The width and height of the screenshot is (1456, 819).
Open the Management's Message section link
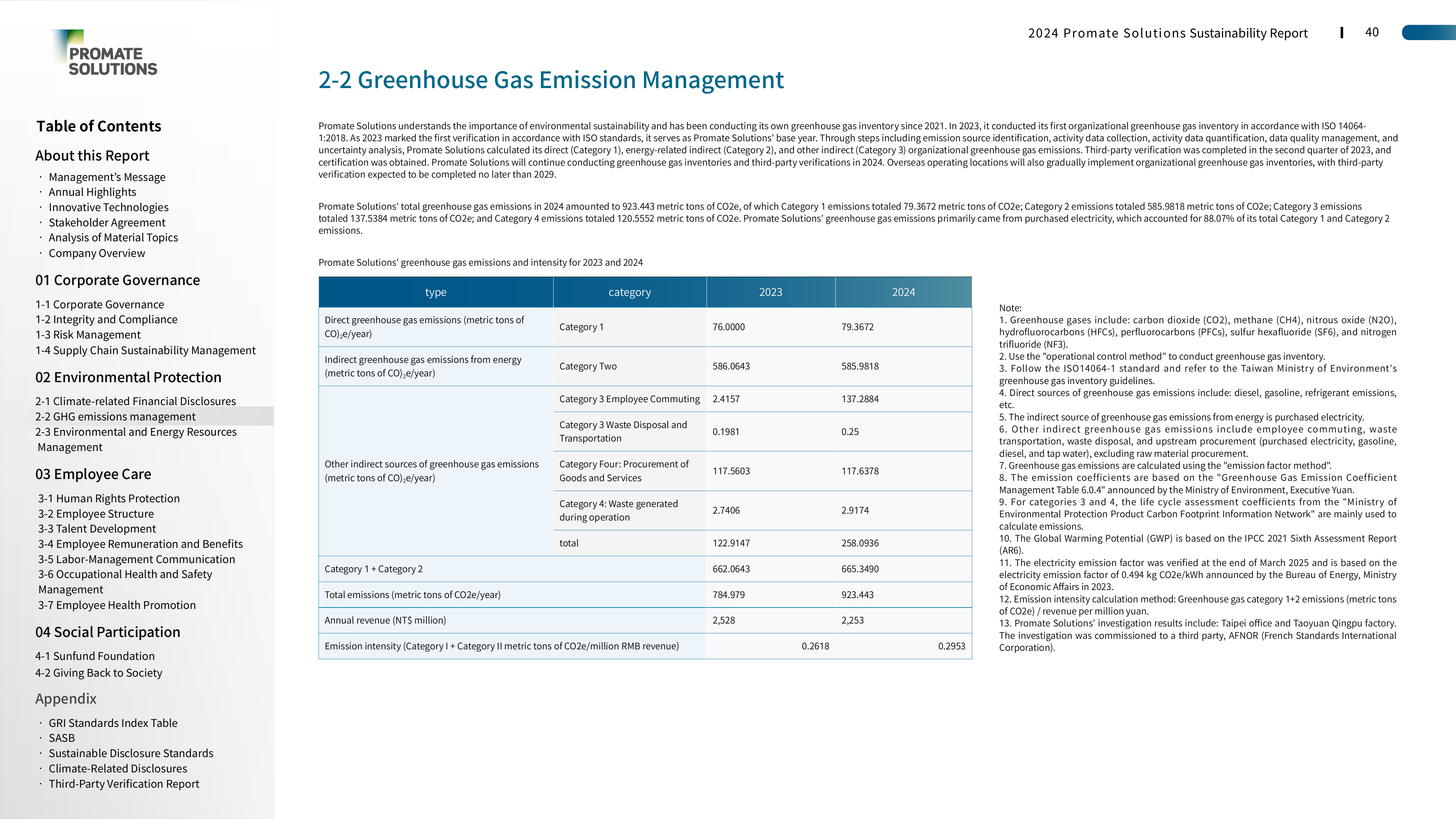(107, 177)
